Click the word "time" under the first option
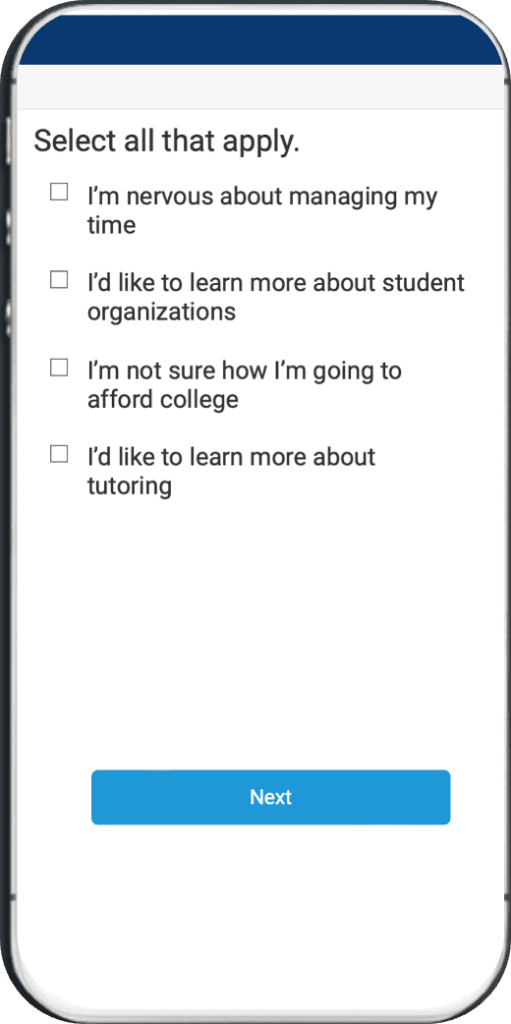The width and height of the screenshot is (511, 1024). pos(112,225)
